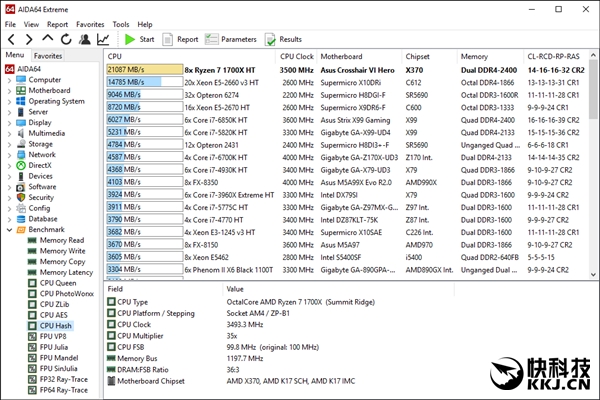The image size is (600, 400).
Task: Click the 9046 MB/s Opteron 6274 result bar
Action: coord(145,95)
